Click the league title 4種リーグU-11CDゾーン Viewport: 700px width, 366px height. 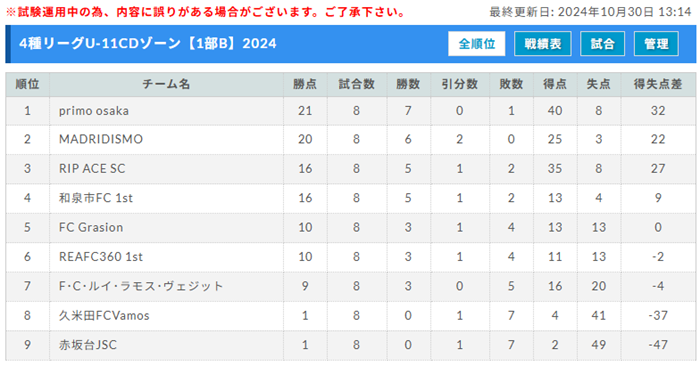100,44
